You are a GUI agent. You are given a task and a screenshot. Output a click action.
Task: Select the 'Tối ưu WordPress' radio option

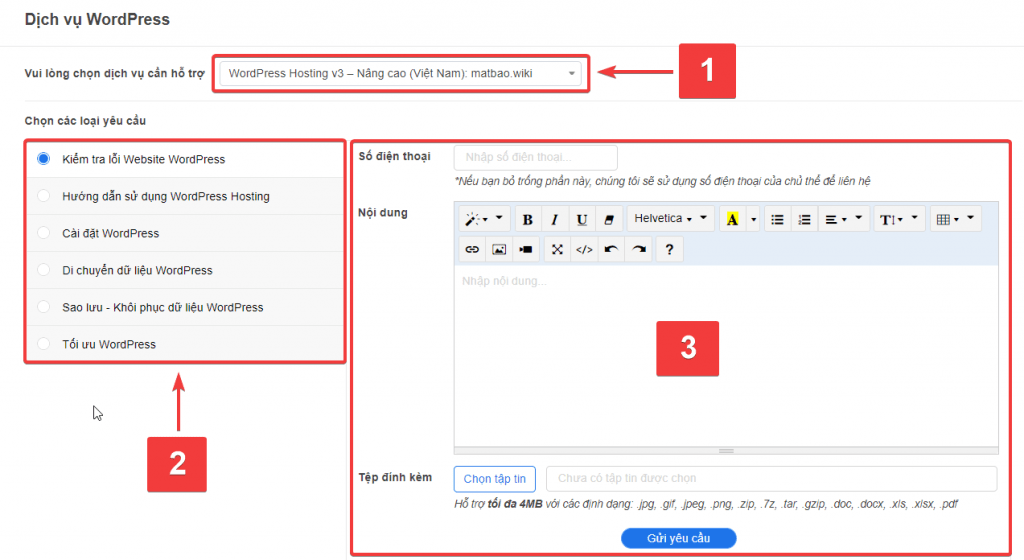click(43, 344)
